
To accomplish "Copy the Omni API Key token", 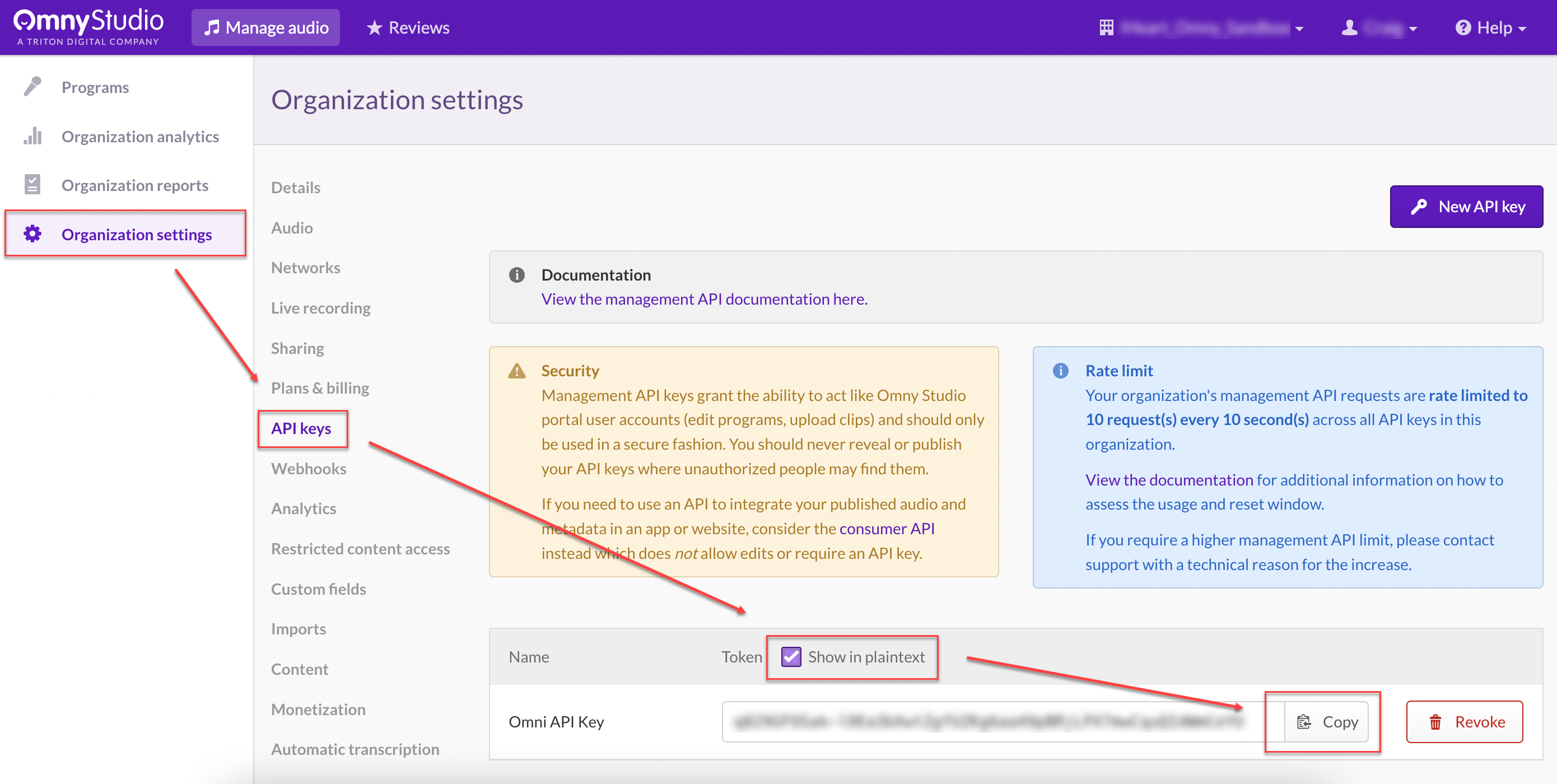I will (1327, 722).
